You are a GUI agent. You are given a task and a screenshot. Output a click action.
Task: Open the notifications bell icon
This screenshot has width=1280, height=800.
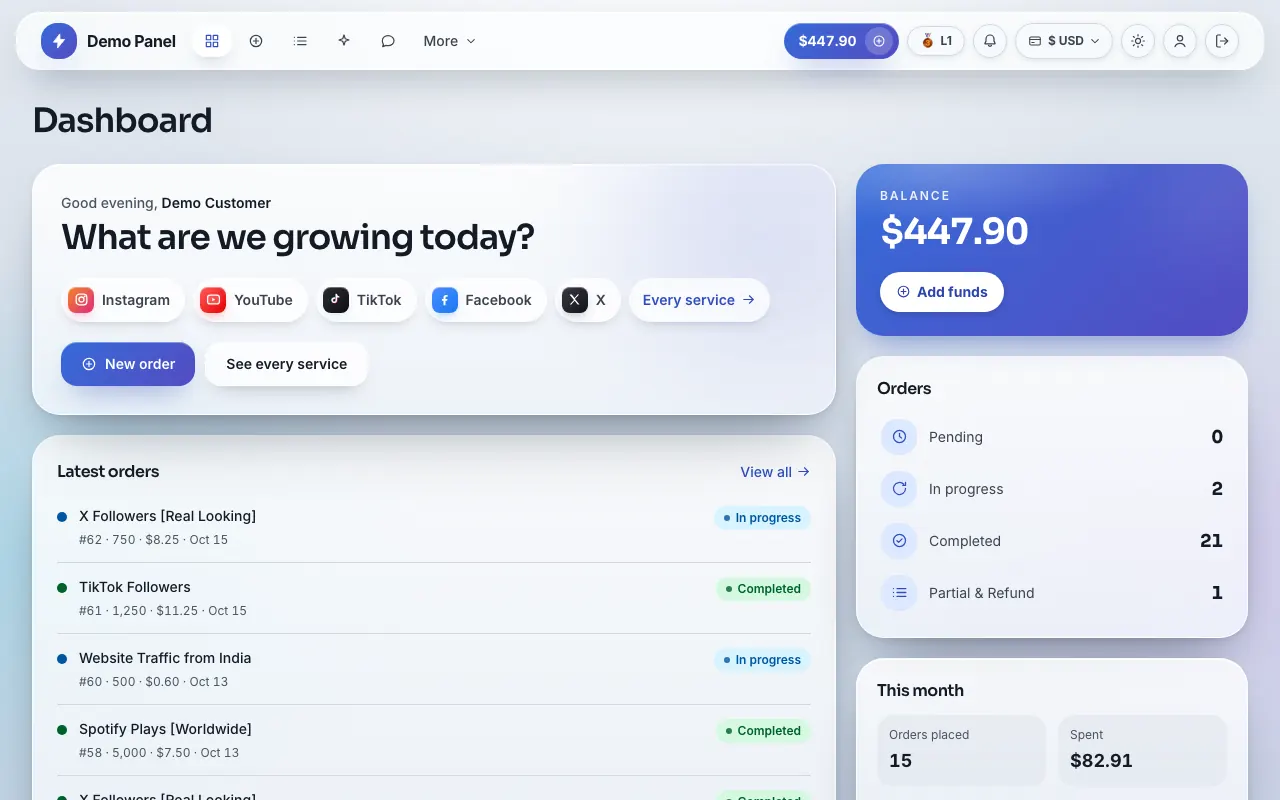tap(990, 41)
